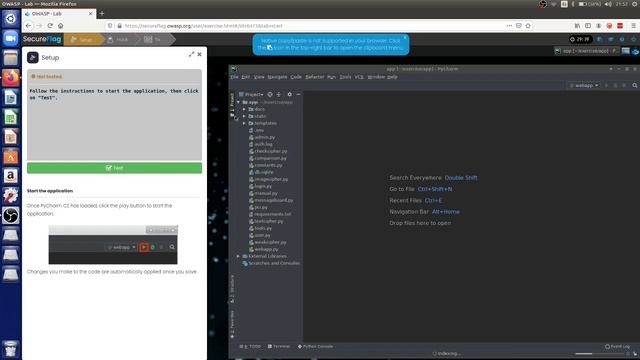Open a new Firefox tab

[x=102, y=13]
